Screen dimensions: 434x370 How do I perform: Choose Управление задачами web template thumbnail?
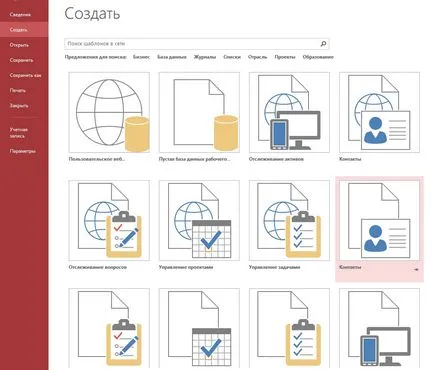click(289, 220)
